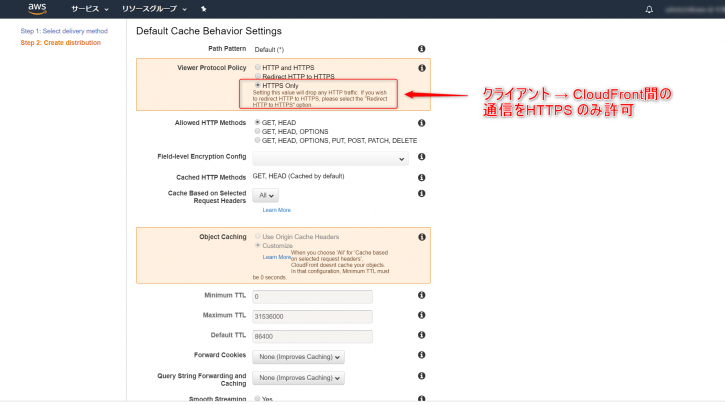Click the AWS logo home icon
Screen dimensions: 725x405
click(37, 9)
